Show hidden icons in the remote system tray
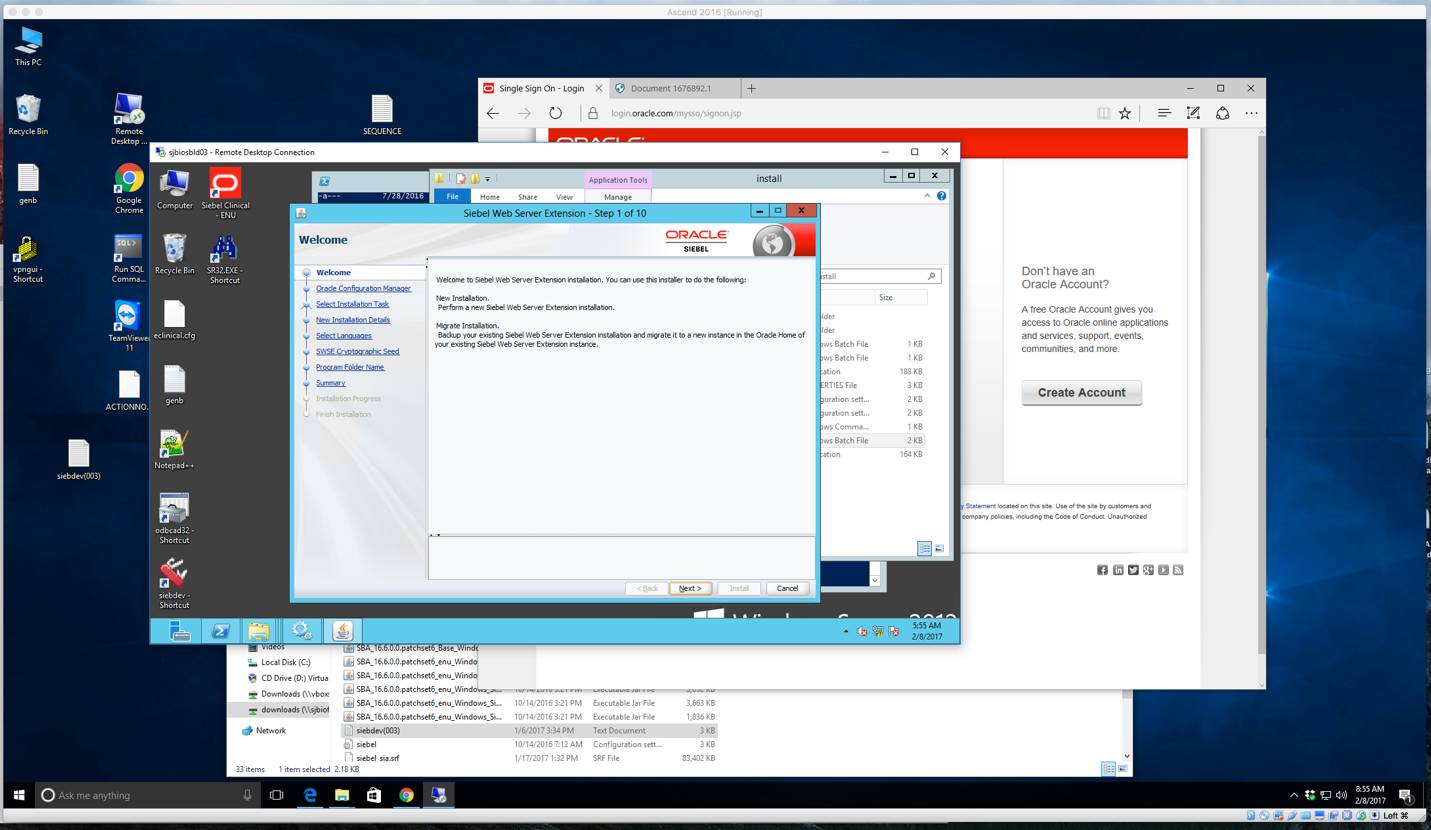The image size is (1431, 830). click(x=846, y=632)
